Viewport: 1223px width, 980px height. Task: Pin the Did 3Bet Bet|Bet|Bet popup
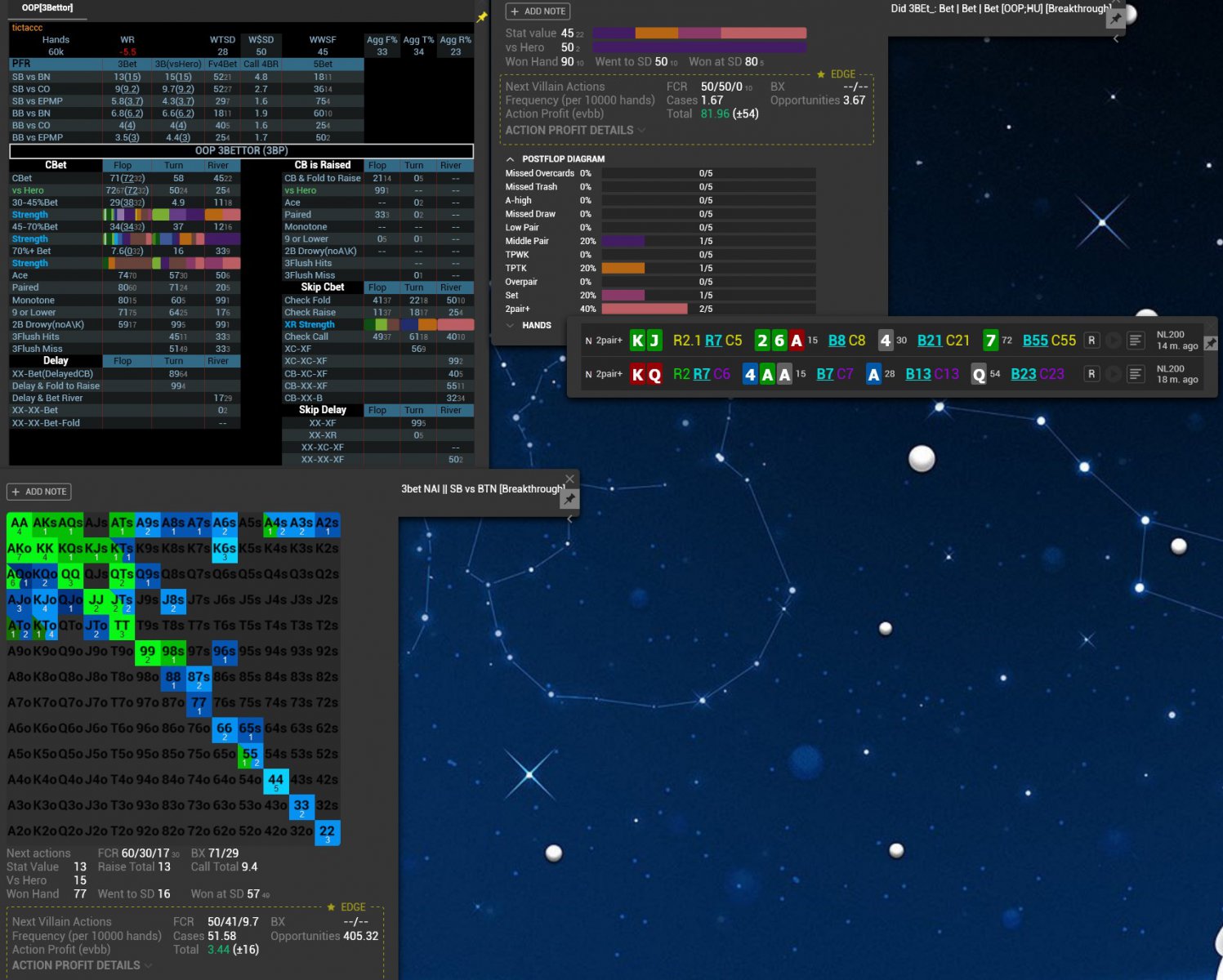[1115, 19]
